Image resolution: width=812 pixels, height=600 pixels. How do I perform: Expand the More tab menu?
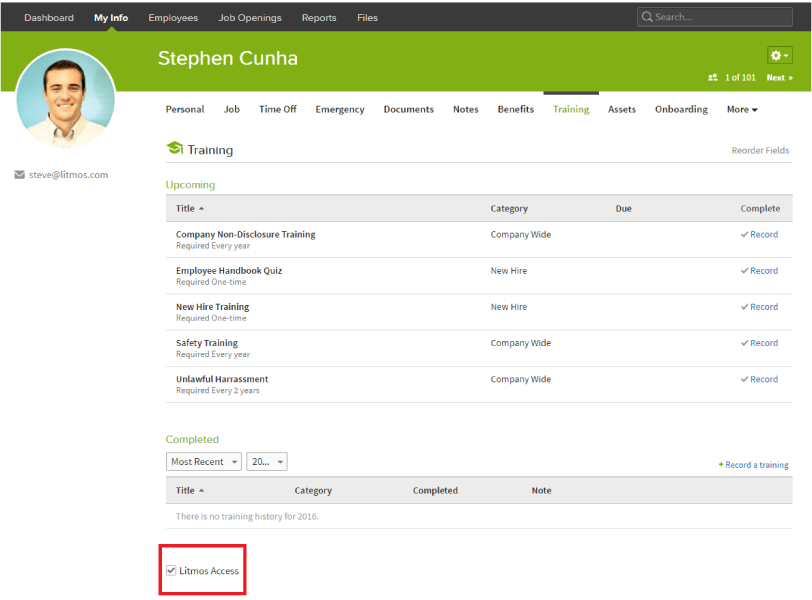coord(742,110)
